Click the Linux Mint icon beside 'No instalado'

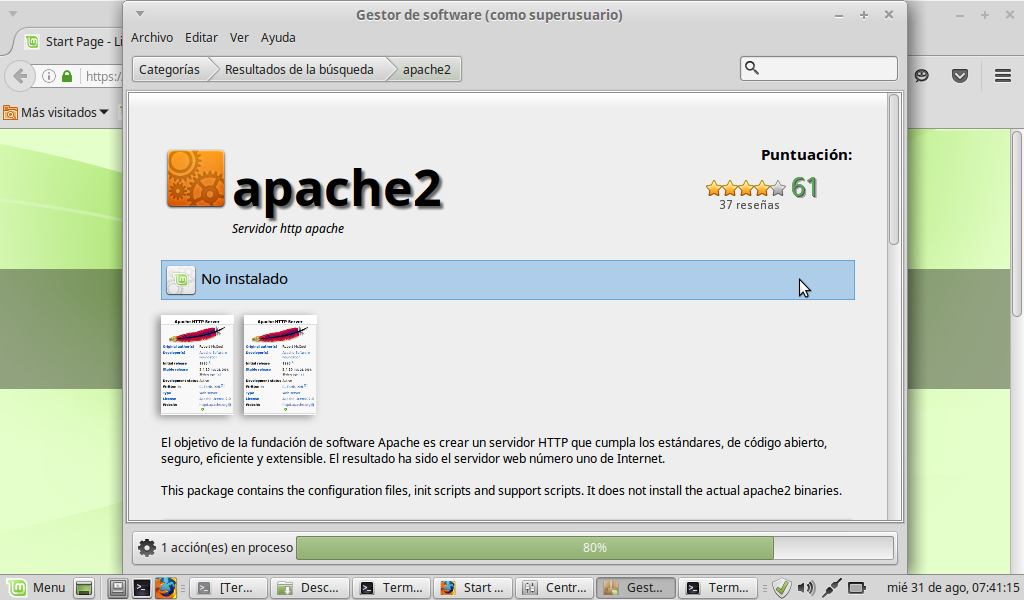pos(180,280)
